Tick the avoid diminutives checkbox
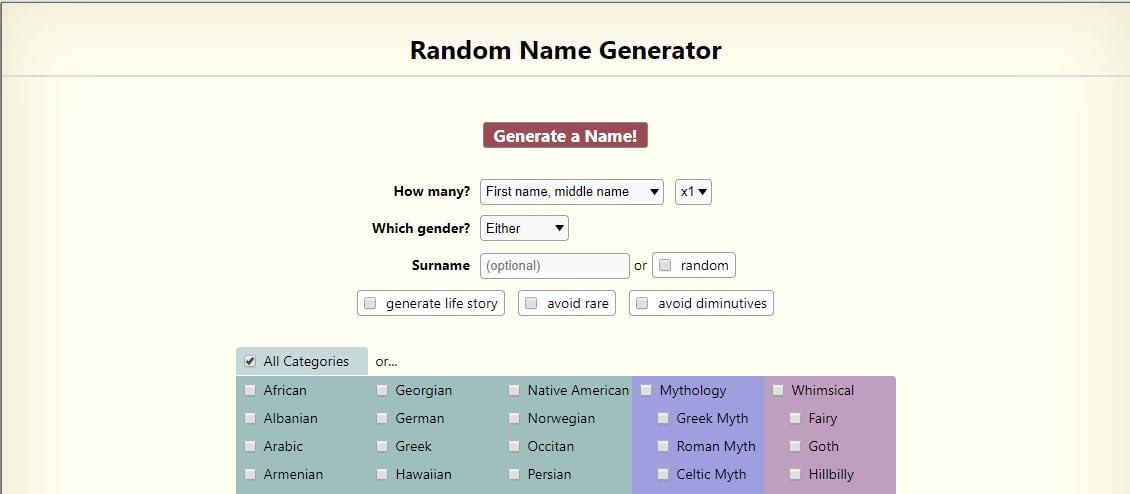 pyautogui.click(x=642, y=304)
